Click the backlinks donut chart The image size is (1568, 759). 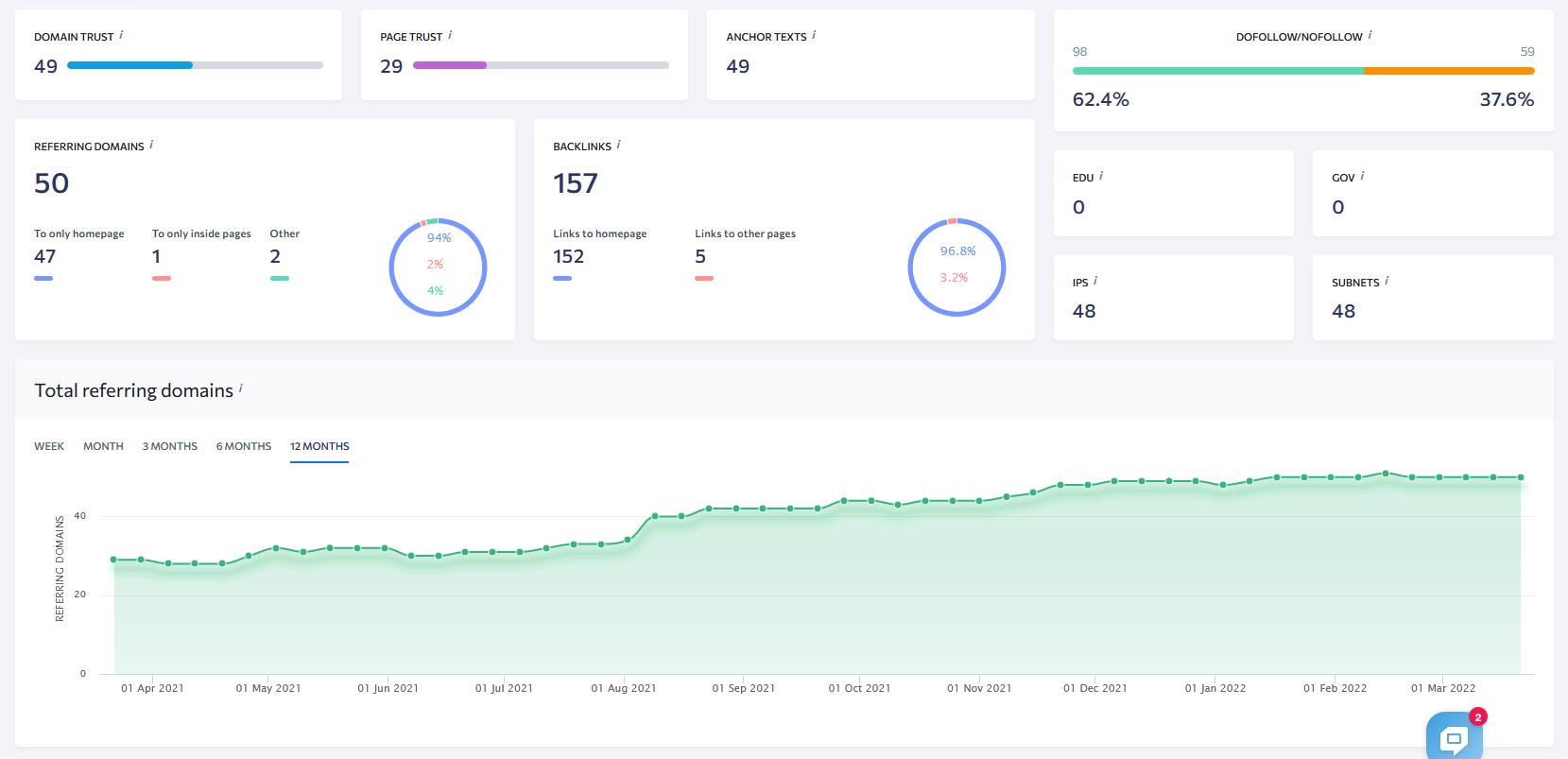[956, 267]
